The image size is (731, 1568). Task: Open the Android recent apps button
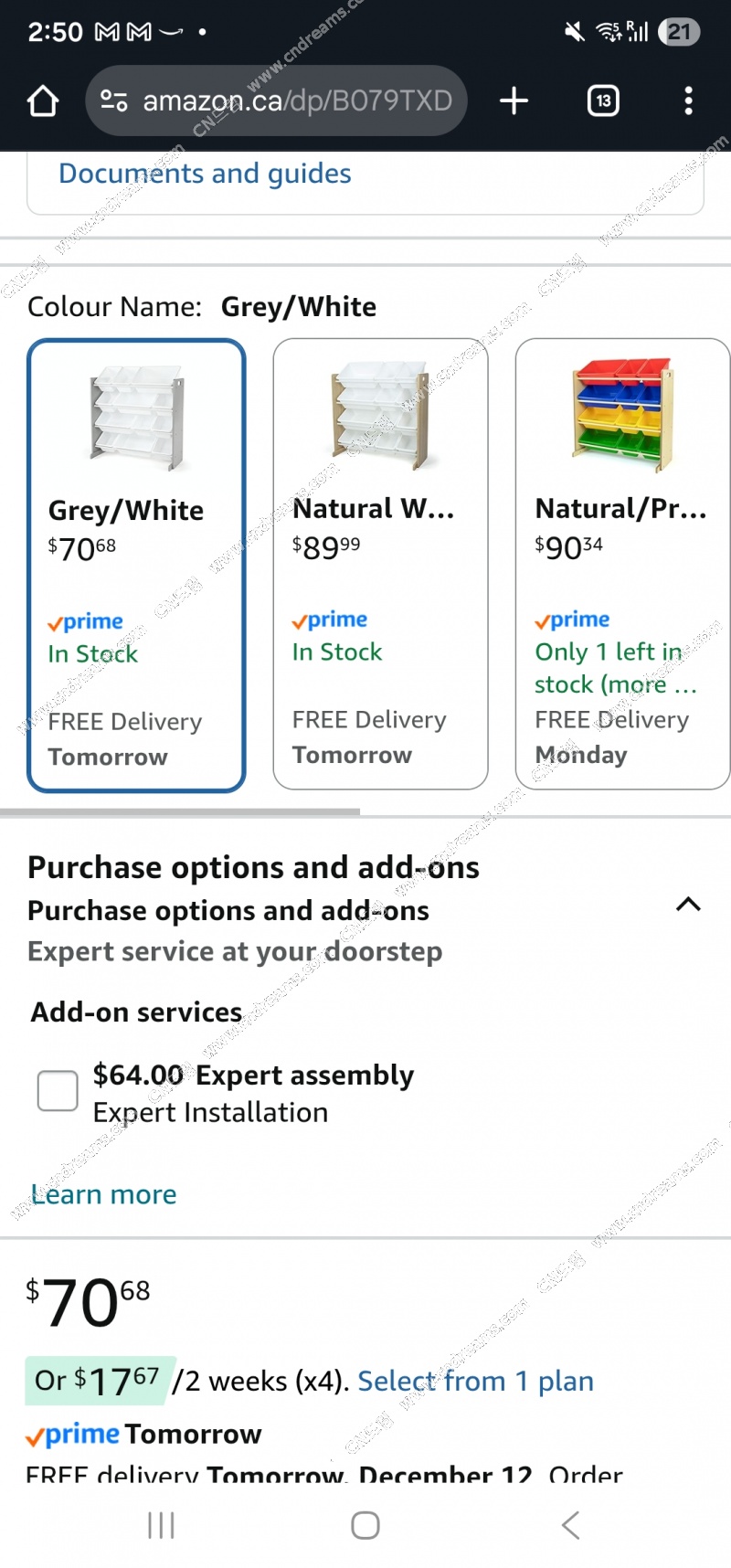(x=161, y=1525)
